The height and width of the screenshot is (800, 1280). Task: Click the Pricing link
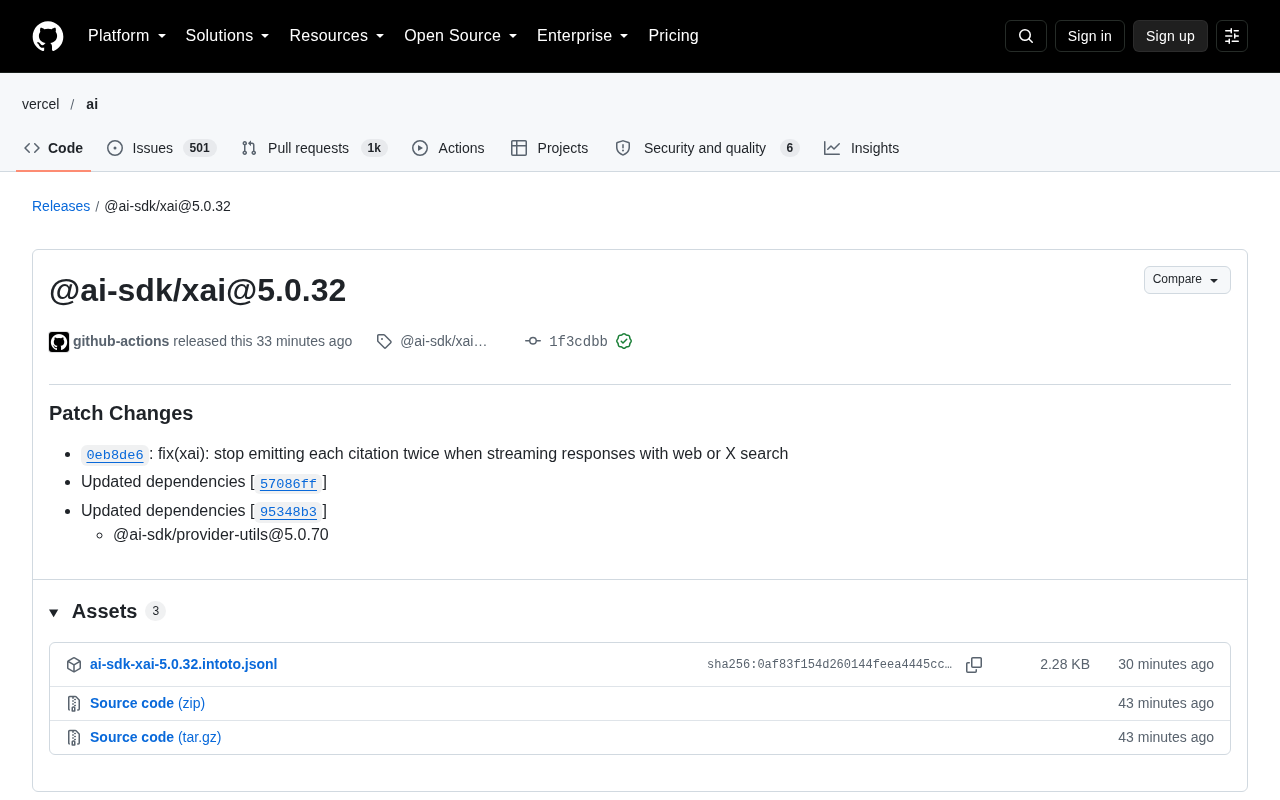(x=673, y=36)
